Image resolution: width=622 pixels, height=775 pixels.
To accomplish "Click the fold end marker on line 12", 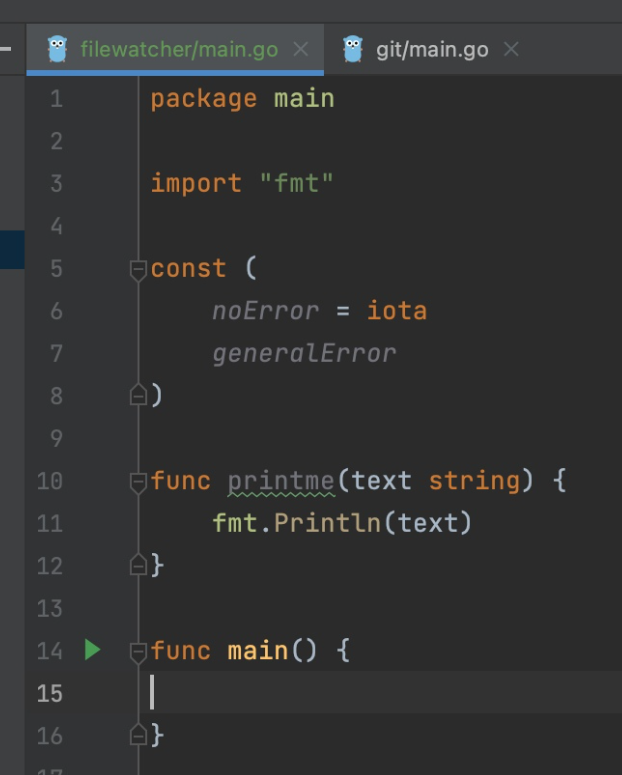I will [139, 566].
